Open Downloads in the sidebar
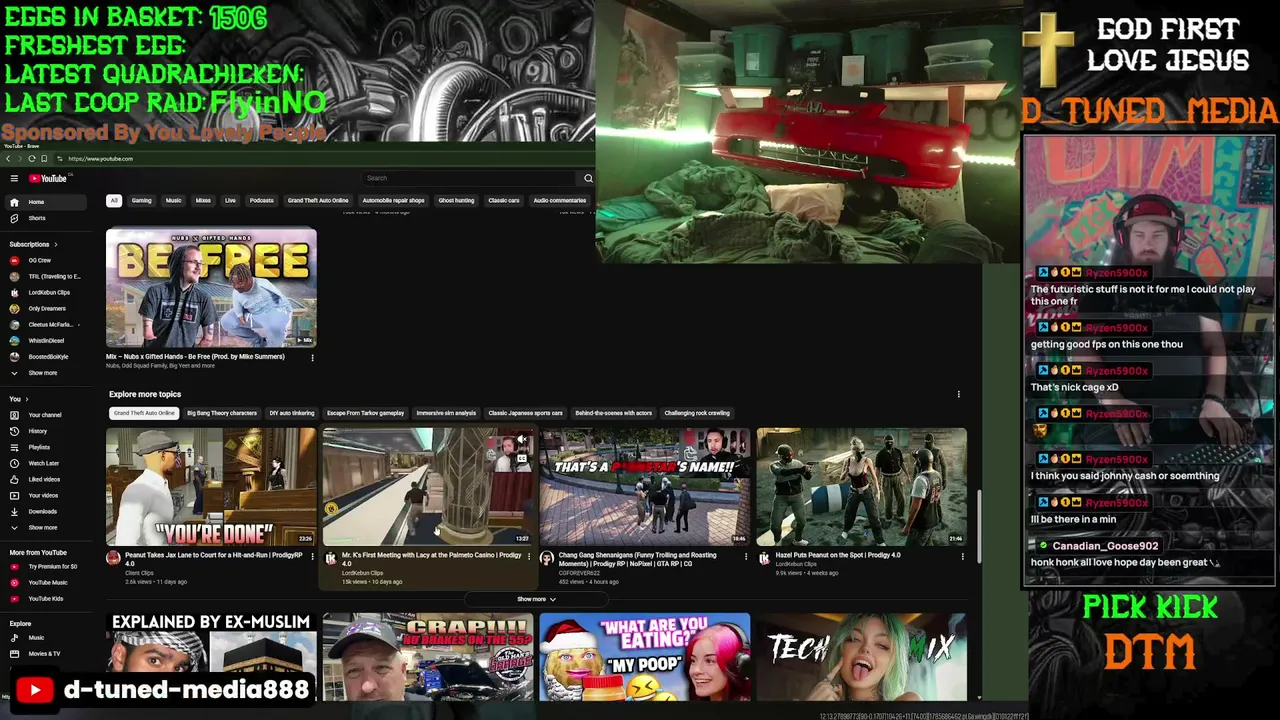Viewport: 1280px width, 720px height. tap(43, 511)
